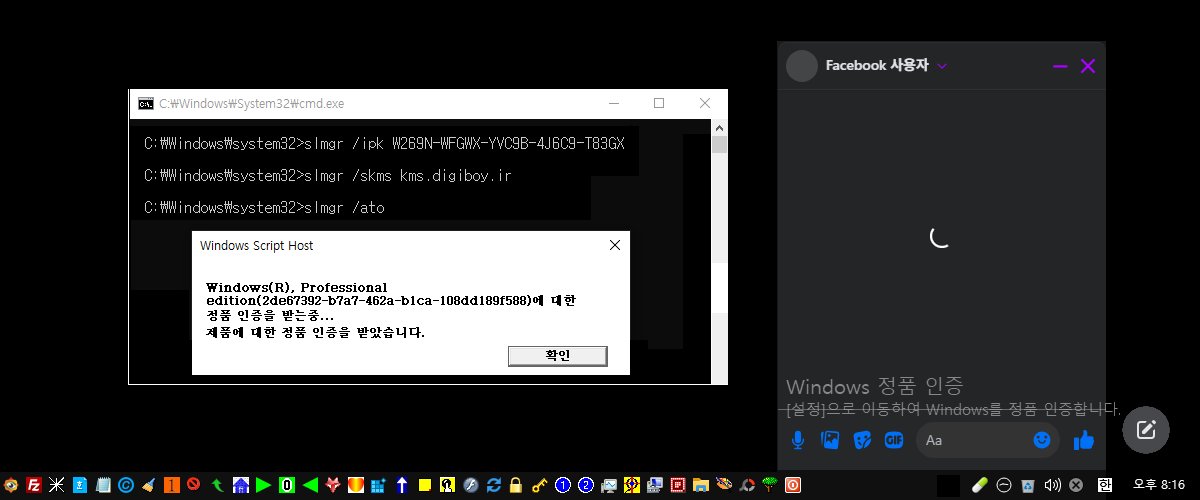Click the 확인 button in Windows Script Host
The height and width of the screenshot is (500, 1200).
pyautogui.click(x=557, y=356)
